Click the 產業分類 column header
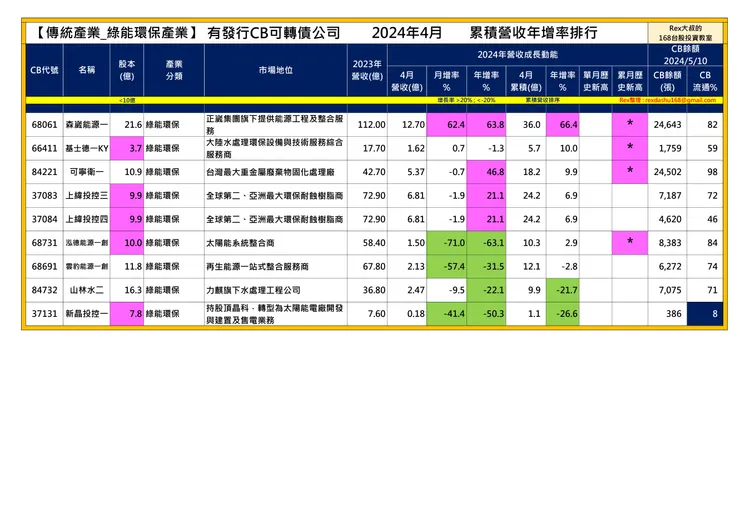This screenshot has width=740, height=523. 174,70
